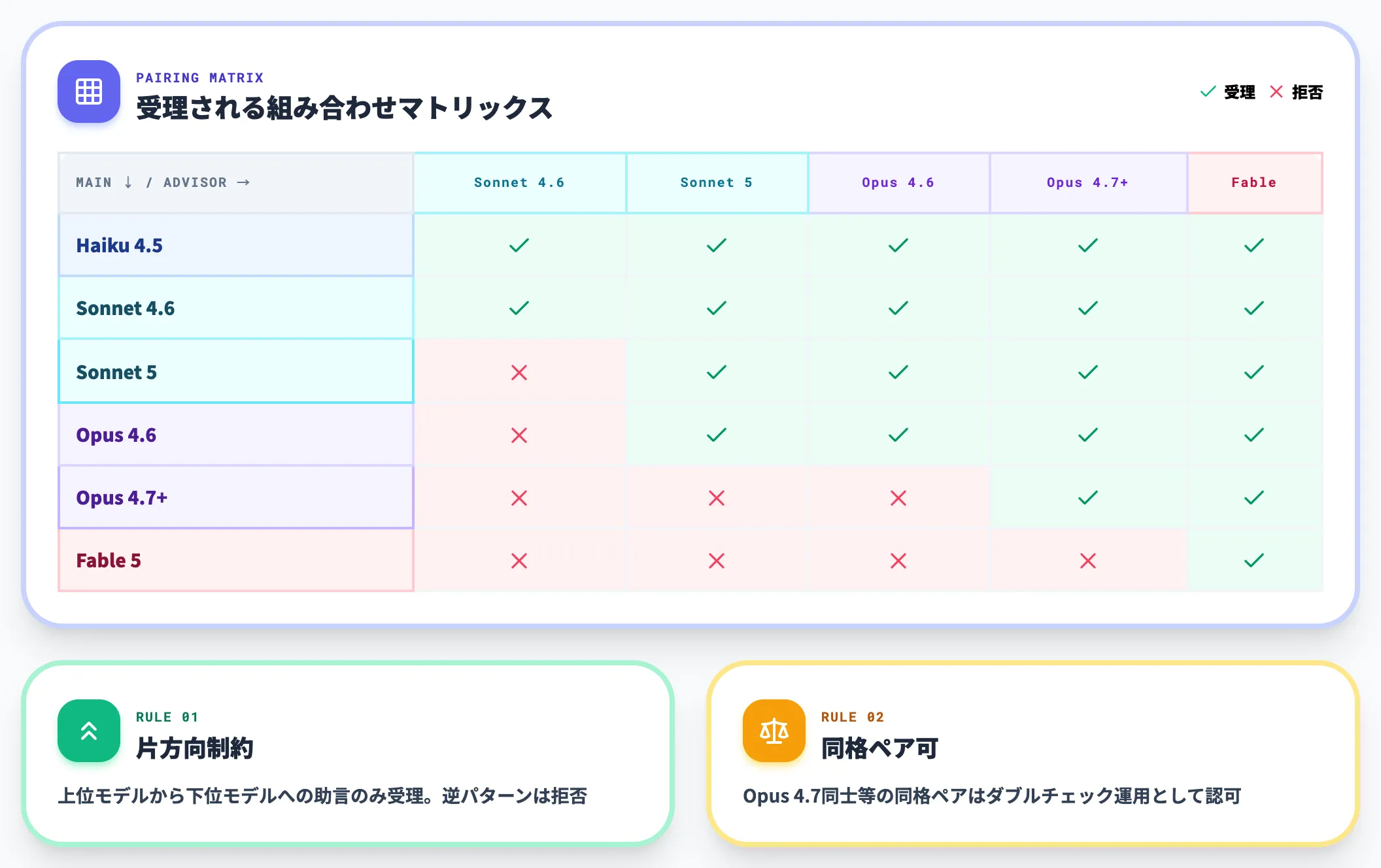Click the green double-chevron Rule 01 icon

click(89, 731)
